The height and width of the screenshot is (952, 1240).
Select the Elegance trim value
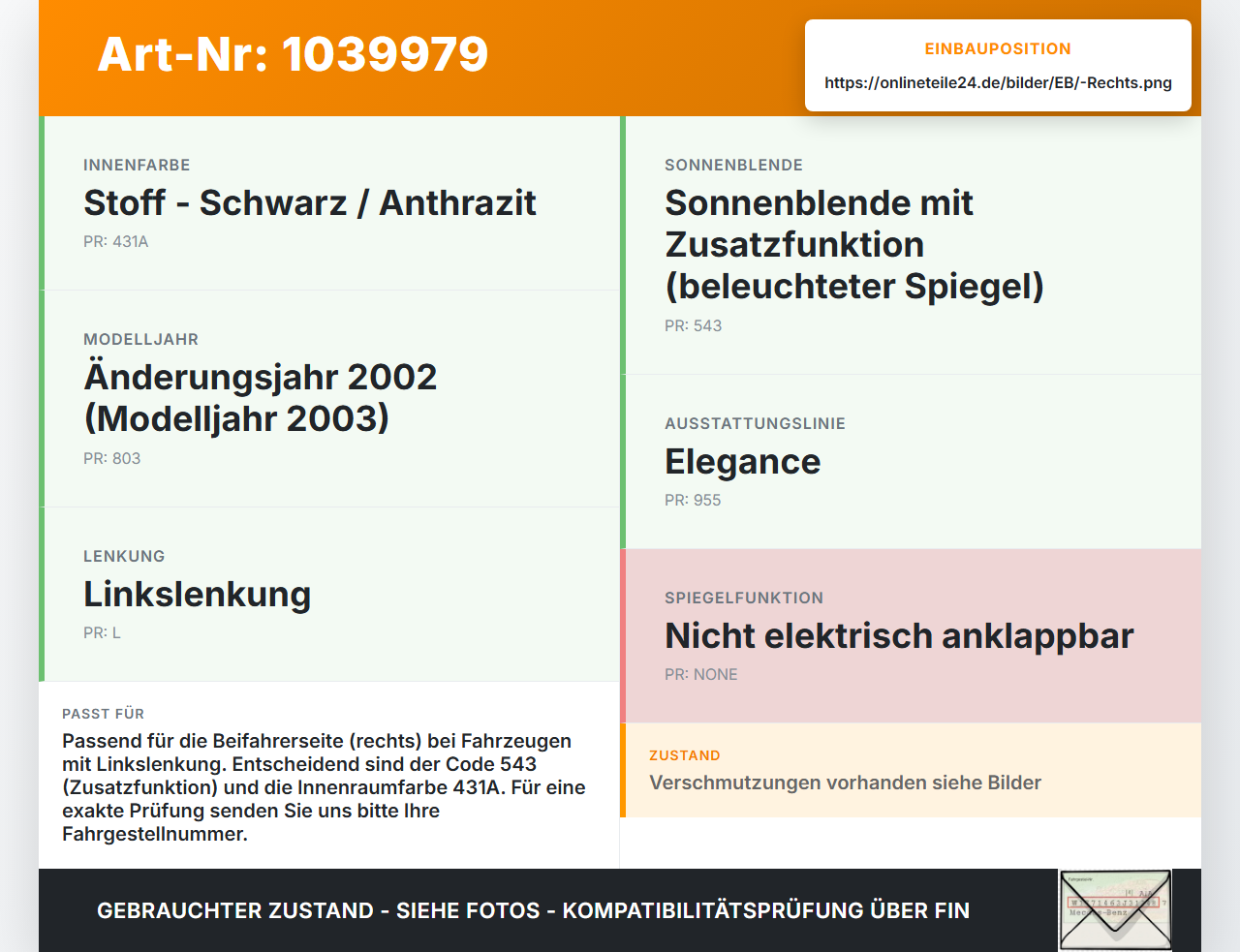click(x=743, y=462)
